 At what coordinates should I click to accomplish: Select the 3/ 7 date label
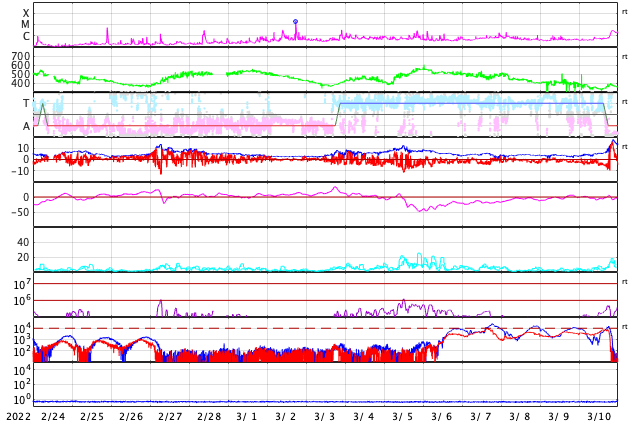[x=481, y=417]
